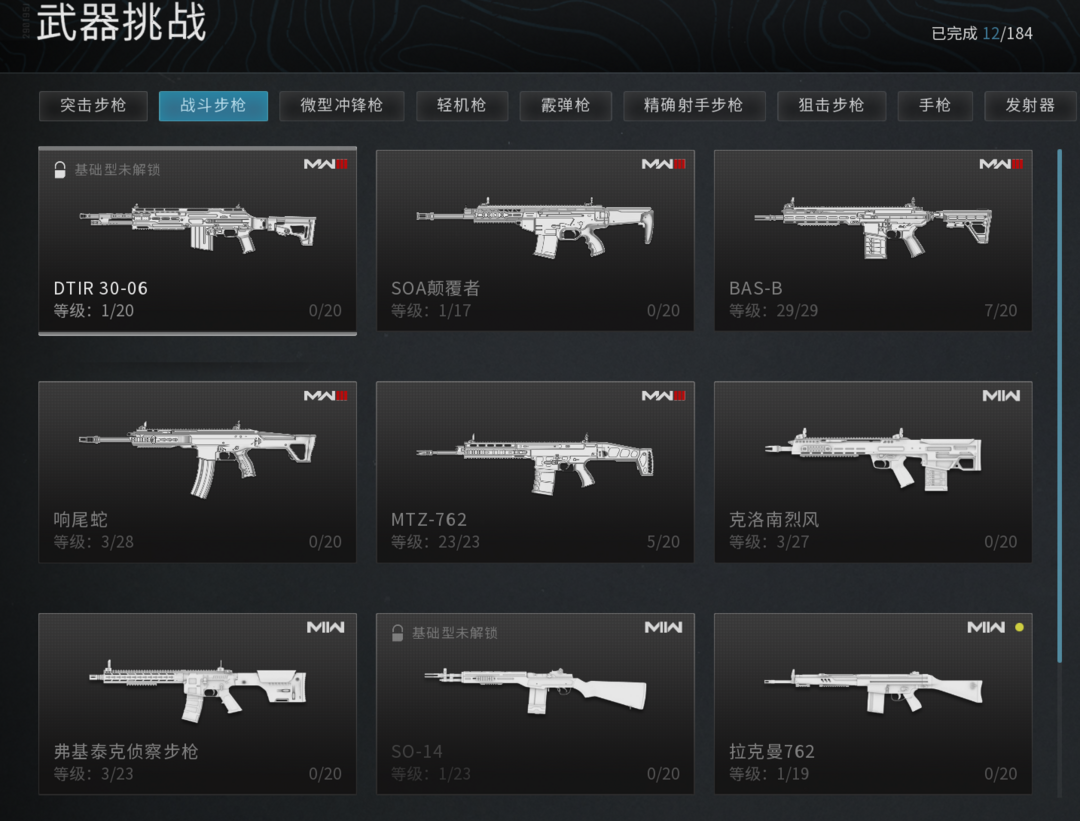Click the MWIII logo on the BAS-B card
Screen dimensions: 1080x821
[1001, 164]
